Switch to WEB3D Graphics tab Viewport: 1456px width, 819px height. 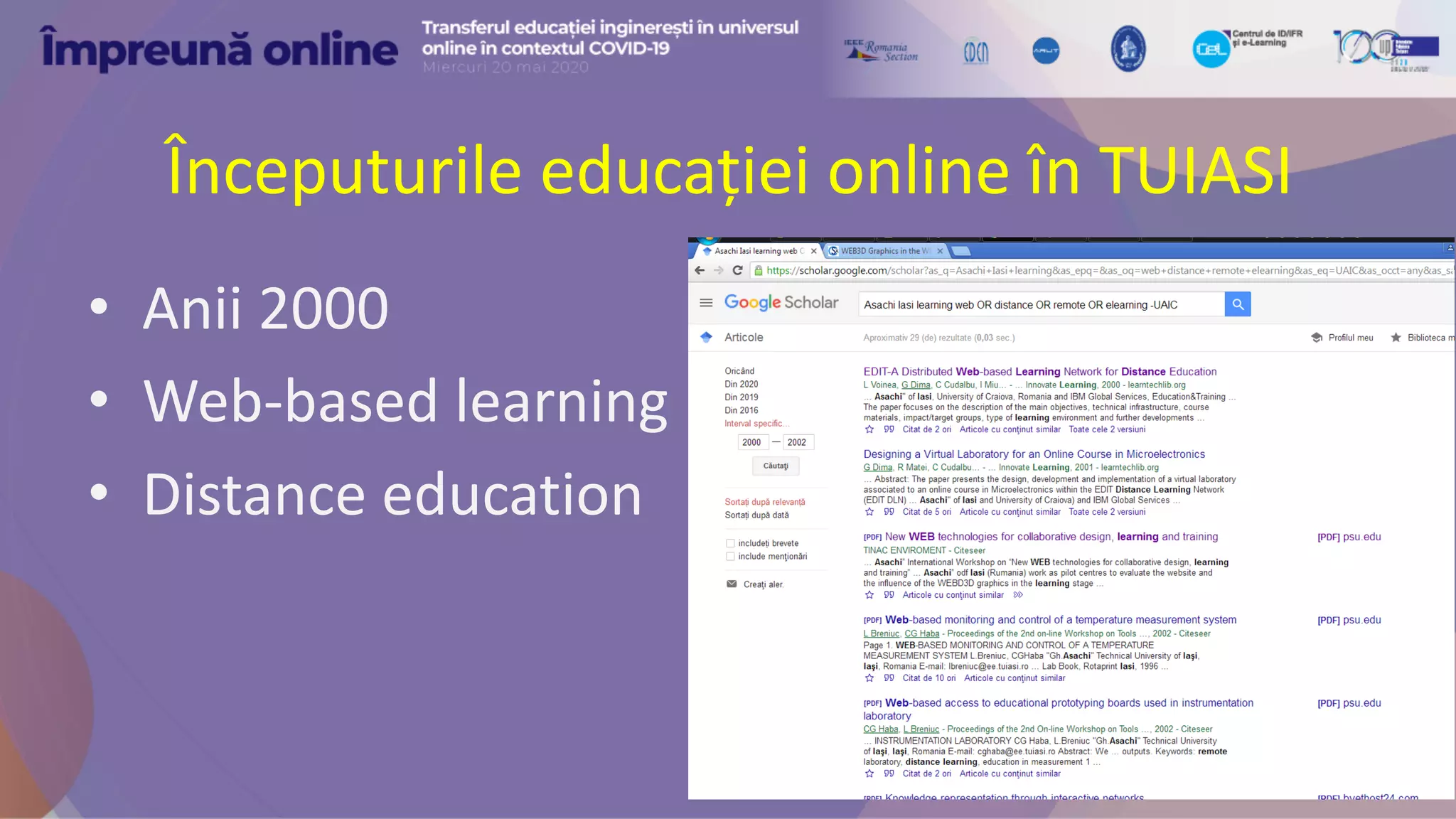(885, 251)
